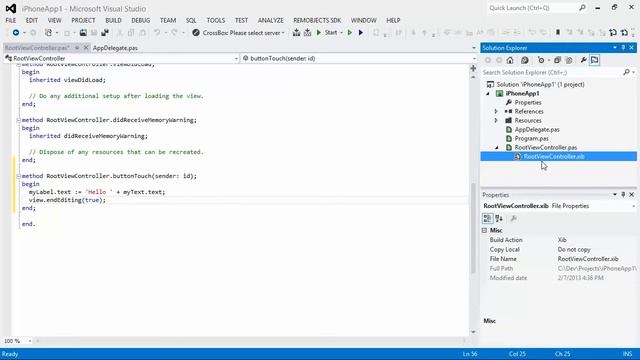
Task: Click the Show All Files icon
Action: 569,60
